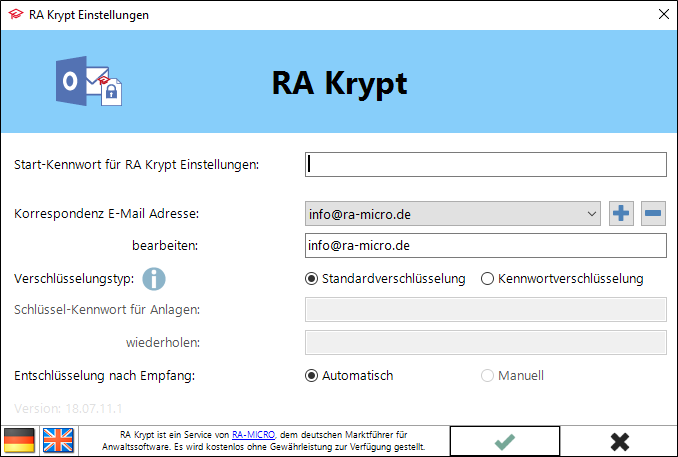Image resolution: width=678 pixels, height=457 pixels.
Task: Confirm settings with the green checkmark
Action: [506, 441]
